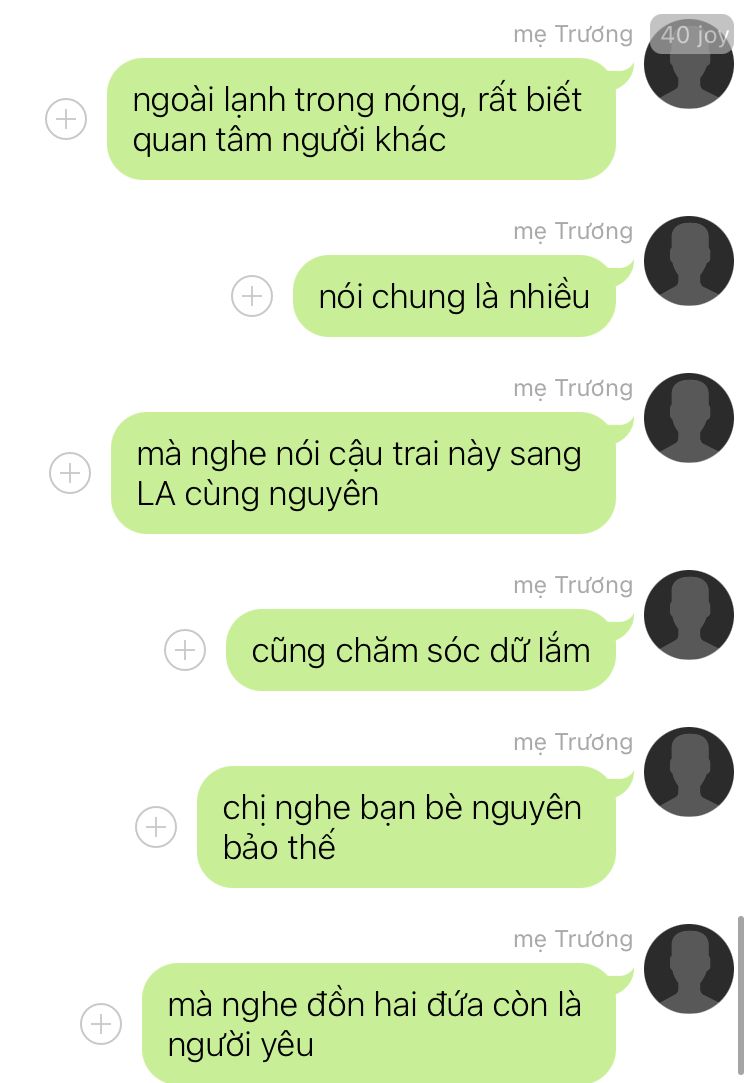Tap plus icon beside "nói chung là nhiều"

point(251,296)
